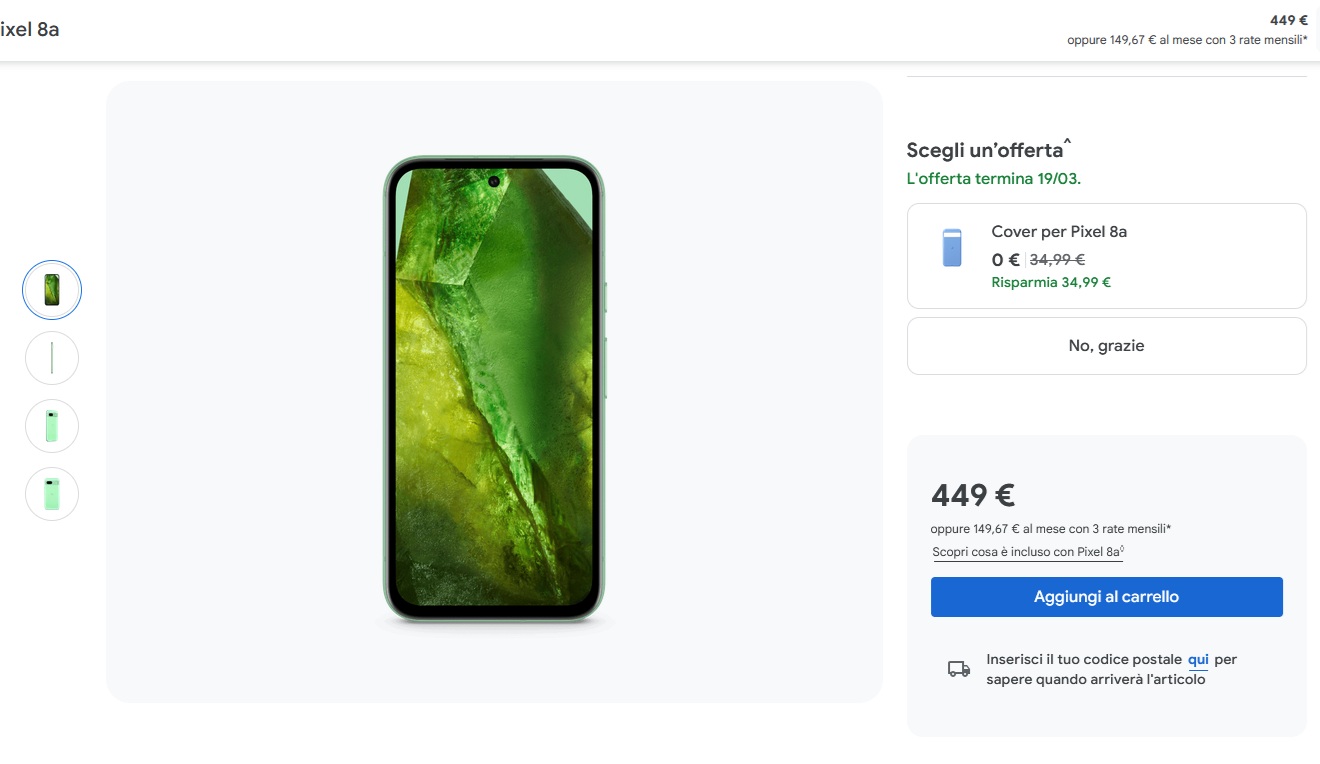Open the fourth thumbnail with angled back view
Image resolution: width=1320 pixels, height=764 pixels.
click(52, 494)
